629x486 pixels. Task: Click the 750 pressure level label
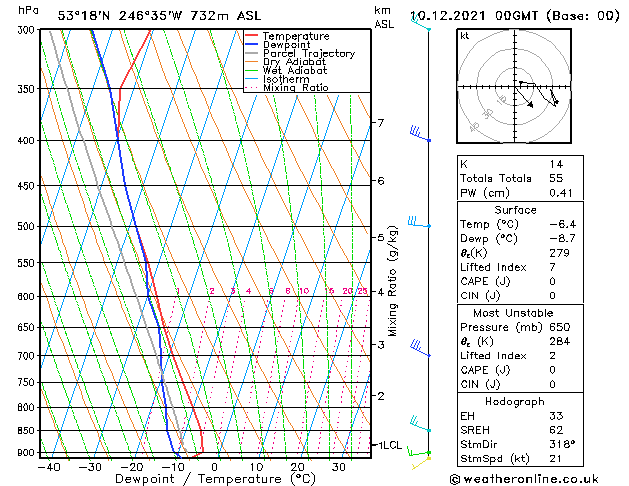pyautogui.click(x=28, y=383)
